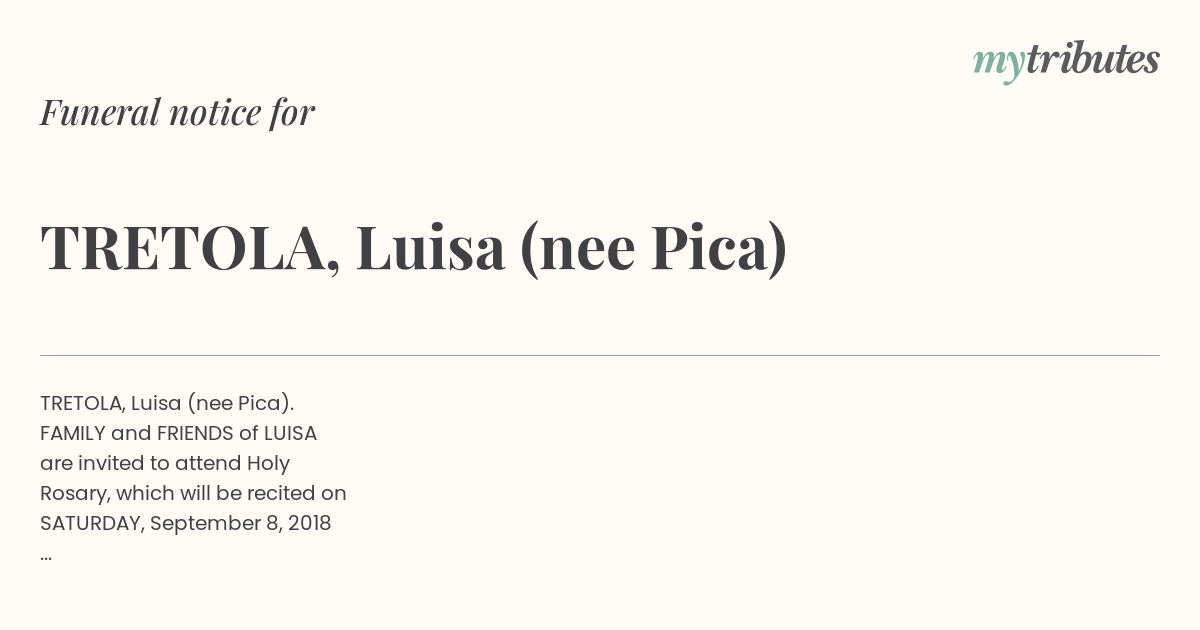This screenshot has height=630, width=1200.
Task: Click the line "FAMILY and FRIENDS of LUISA"
Action: (x=178, y=433)
